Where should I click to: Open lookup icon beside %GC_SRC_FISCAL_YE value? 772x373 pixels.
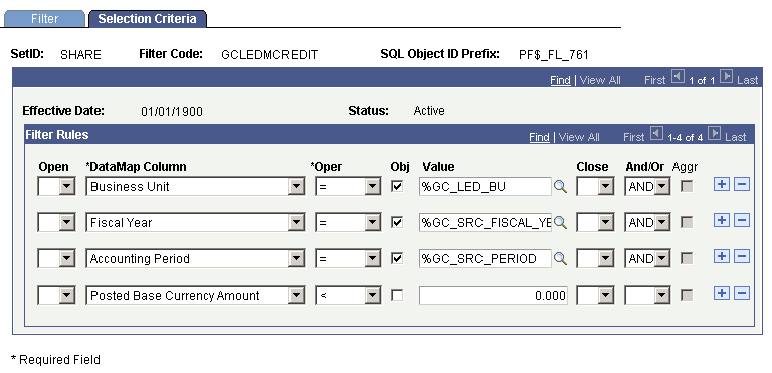[560, 222]
